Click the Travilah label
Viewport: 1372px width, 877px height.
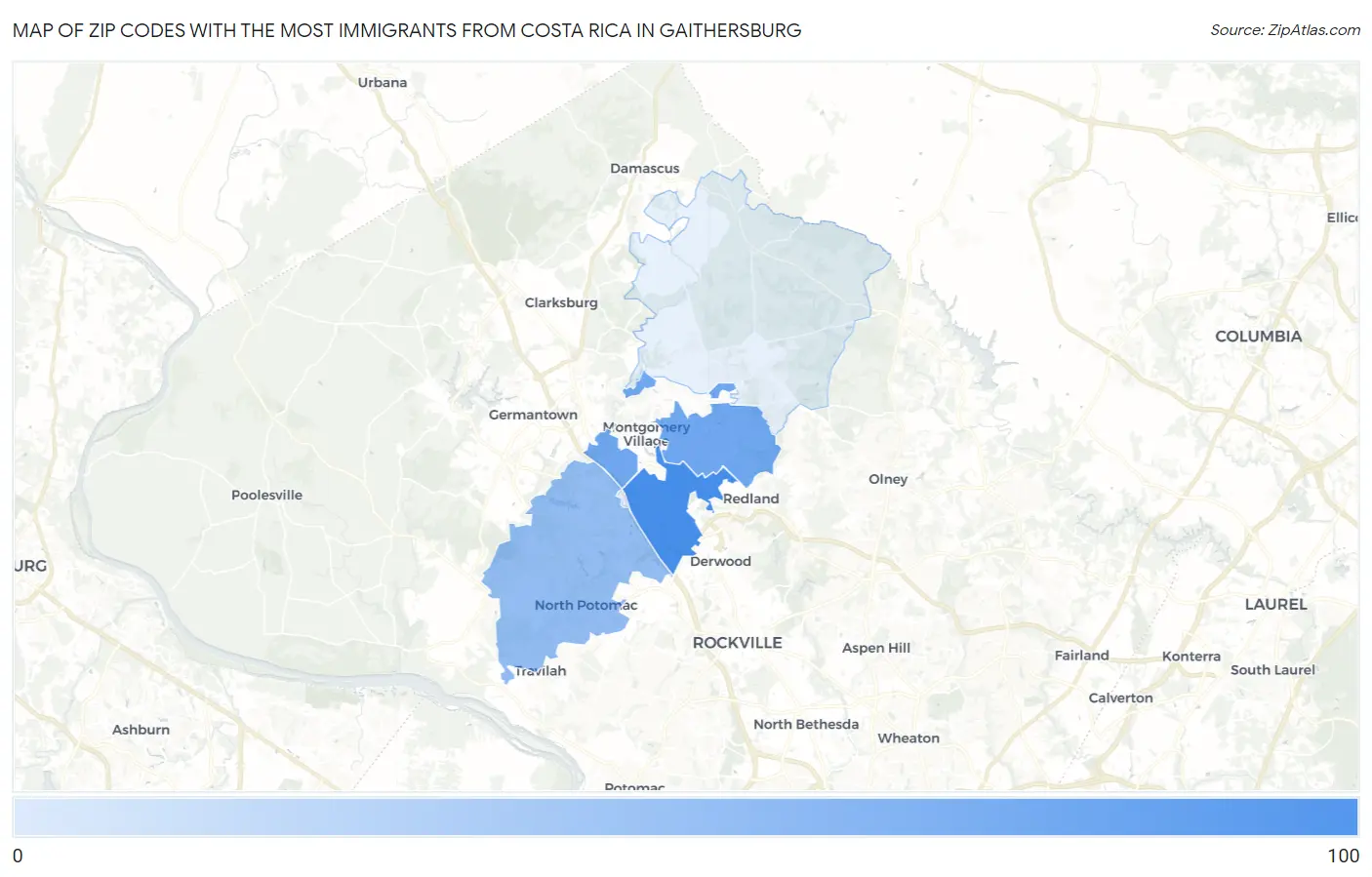point(541,670)
